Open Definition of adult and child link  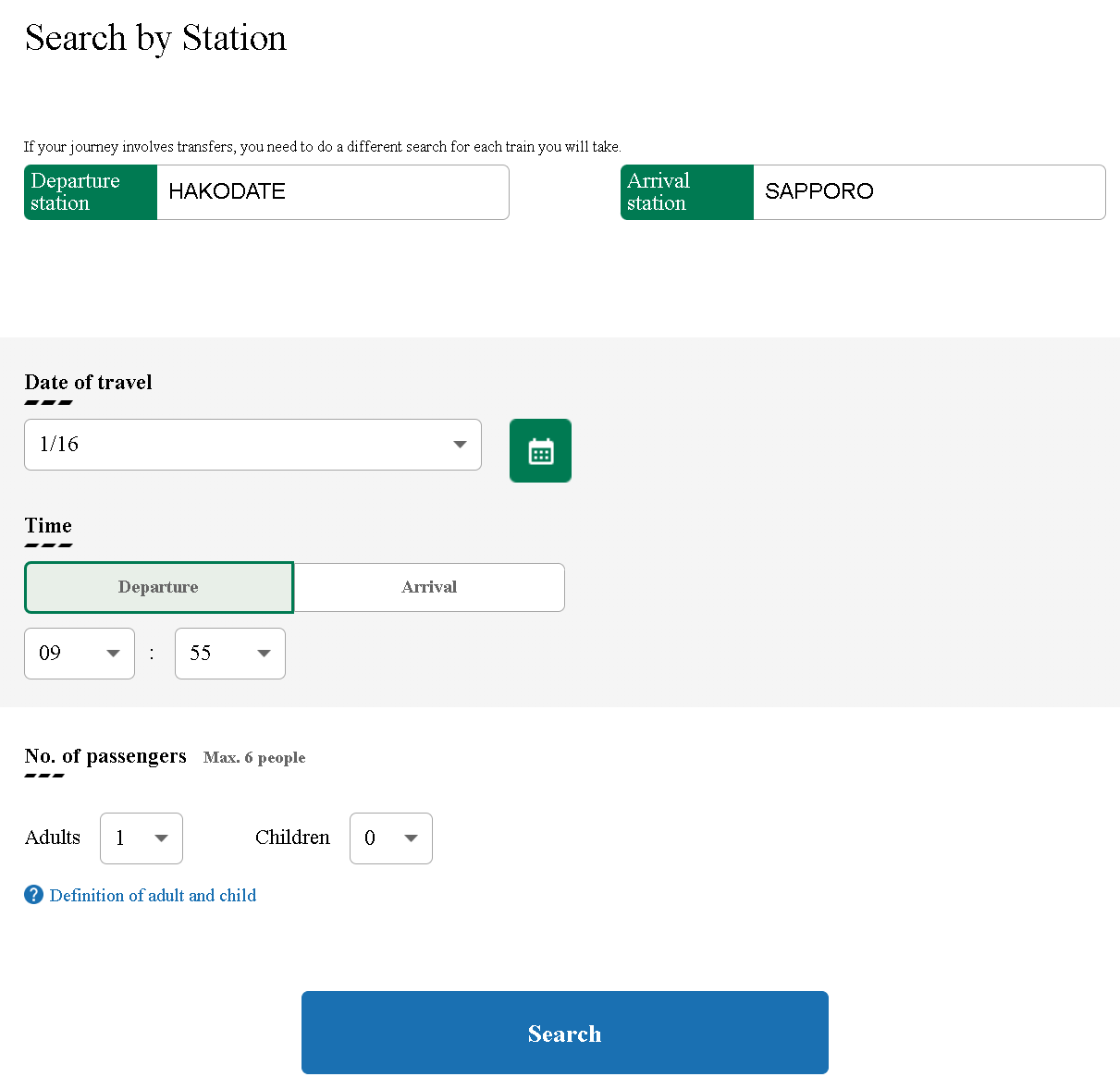[153, 895]
